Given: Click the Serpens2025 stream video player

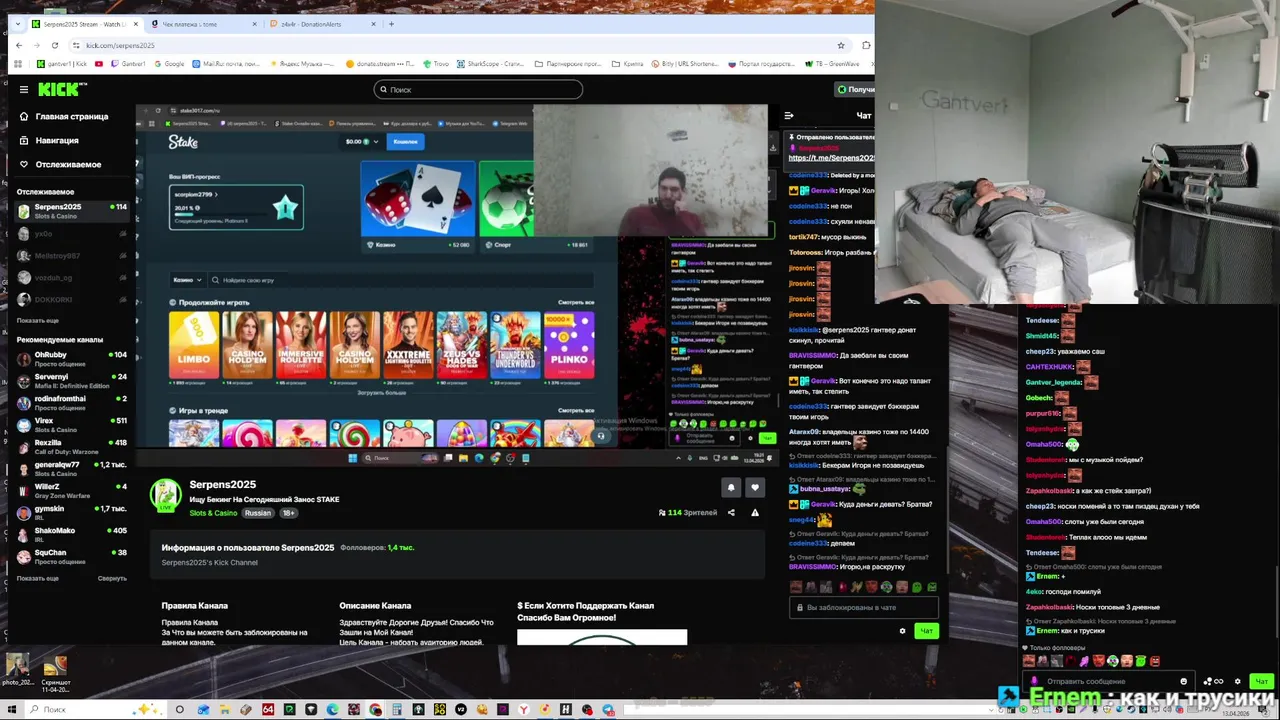Looking at the screenshot, I should (x=457, y=285).
